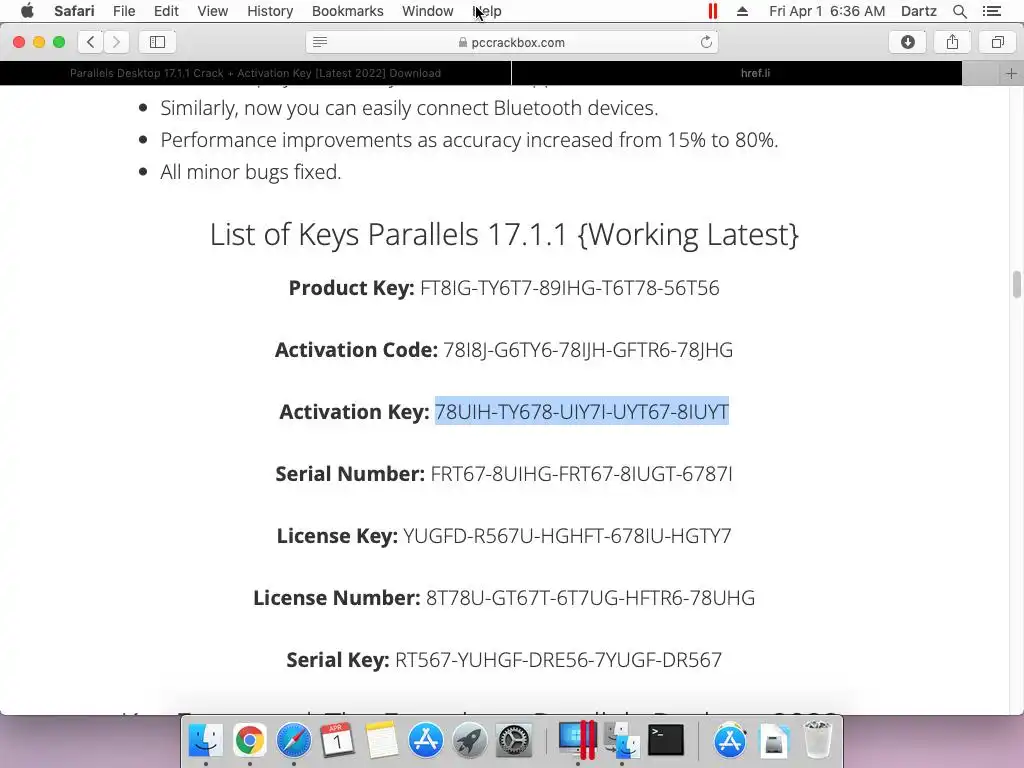Open Parallels Desktop from the Dock

pyautogui.click(x=577, y=740)
